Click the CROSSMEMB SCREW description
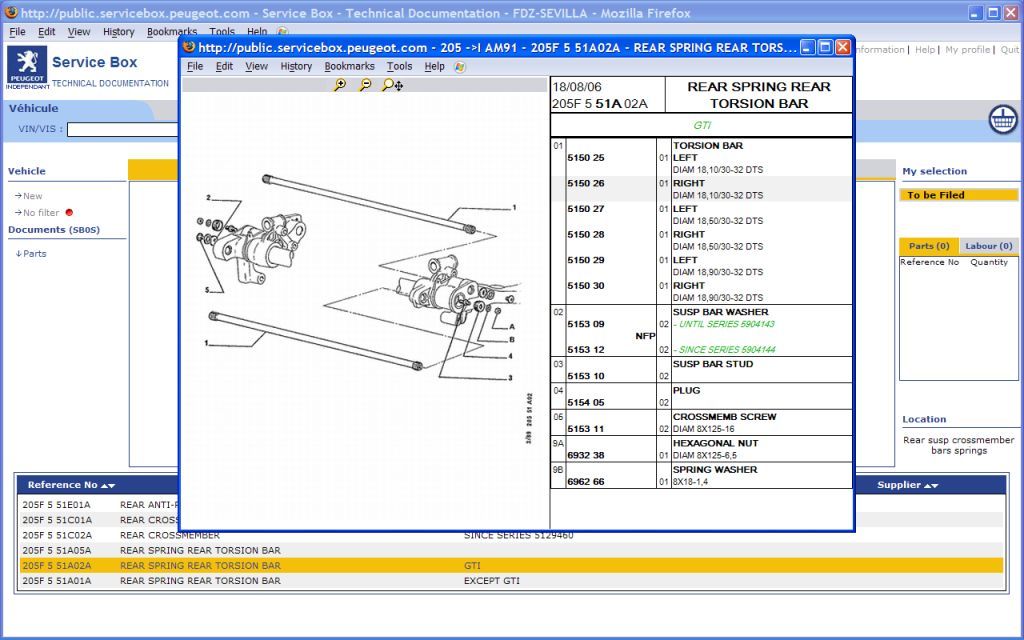Screen dimensions: 1024x640 (x=724, y=417)
